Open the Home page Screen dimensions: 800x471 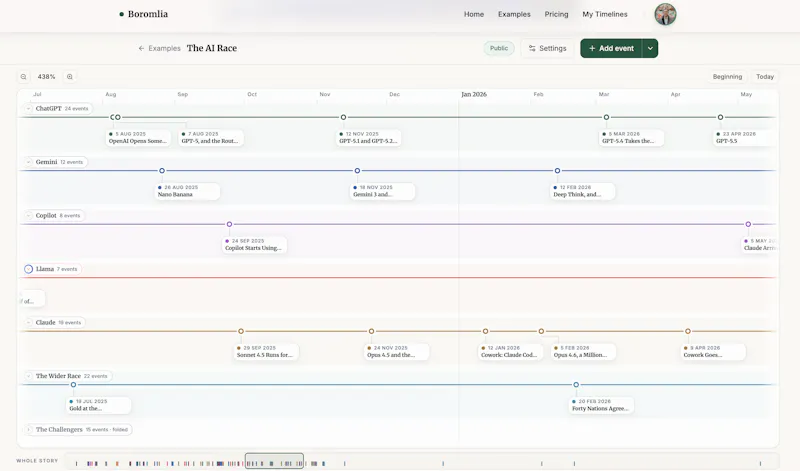473,14
